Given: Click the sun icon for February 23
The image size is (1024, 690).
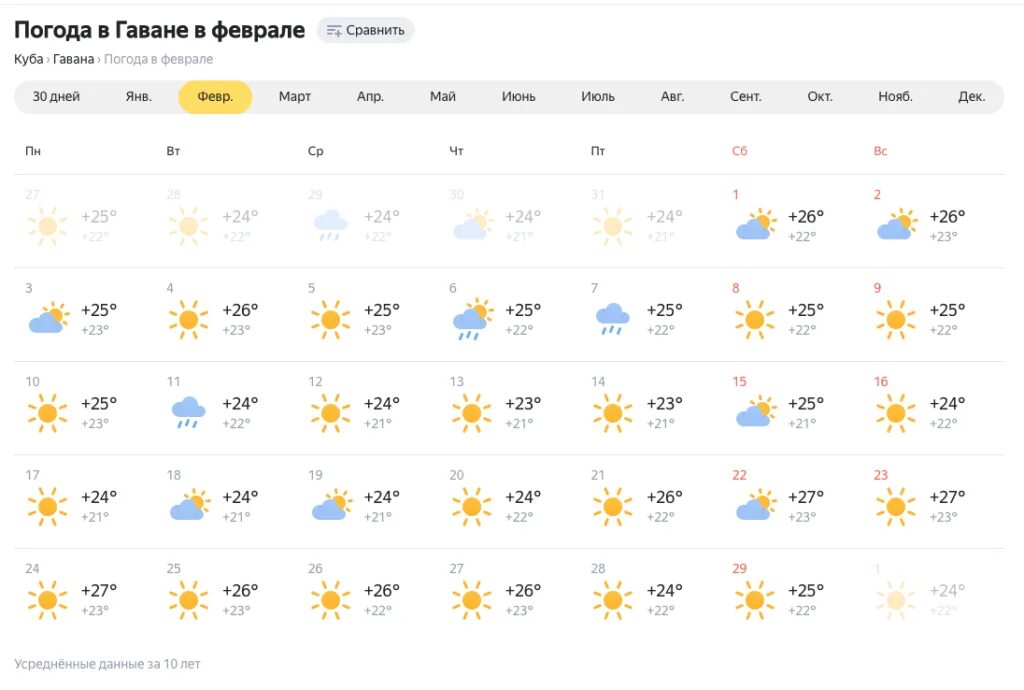Looking at the screenshot, I should 895,507.
